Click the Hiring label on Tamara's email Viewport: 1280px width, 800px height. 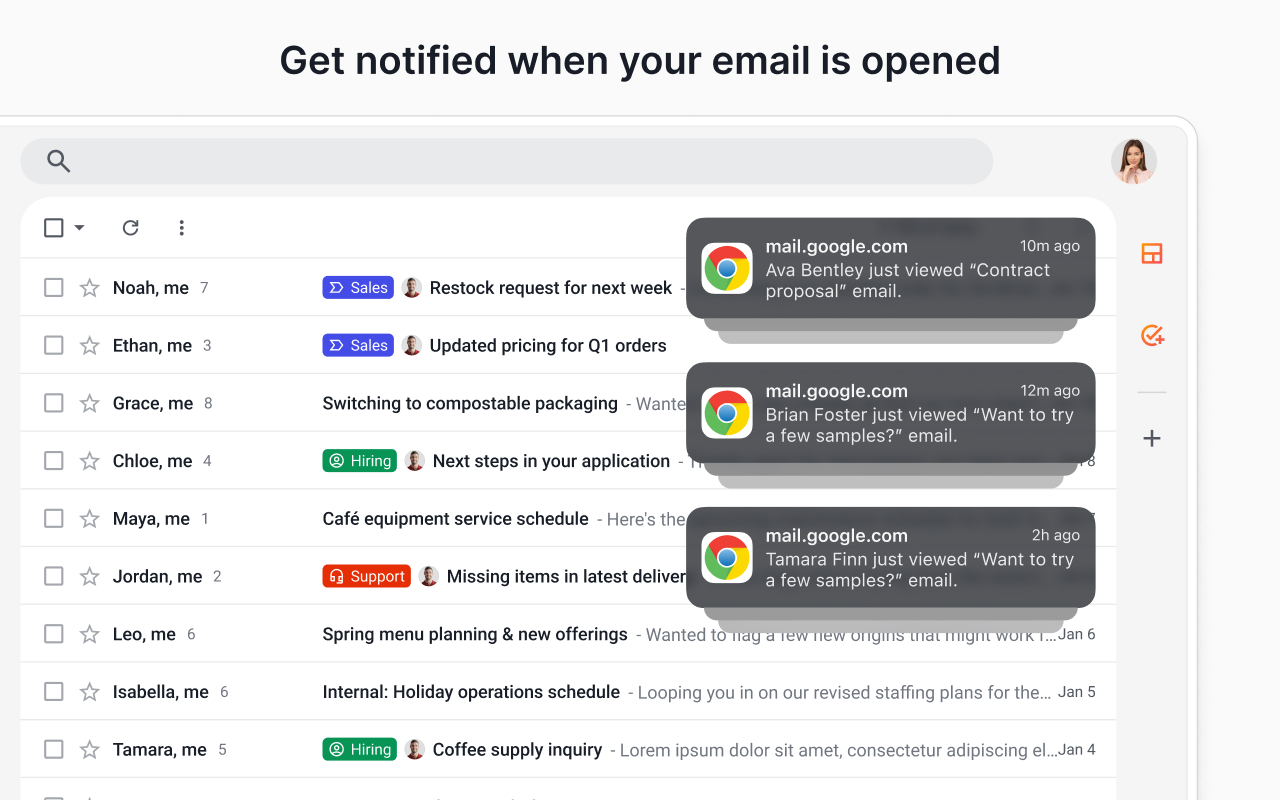(359, 749)
